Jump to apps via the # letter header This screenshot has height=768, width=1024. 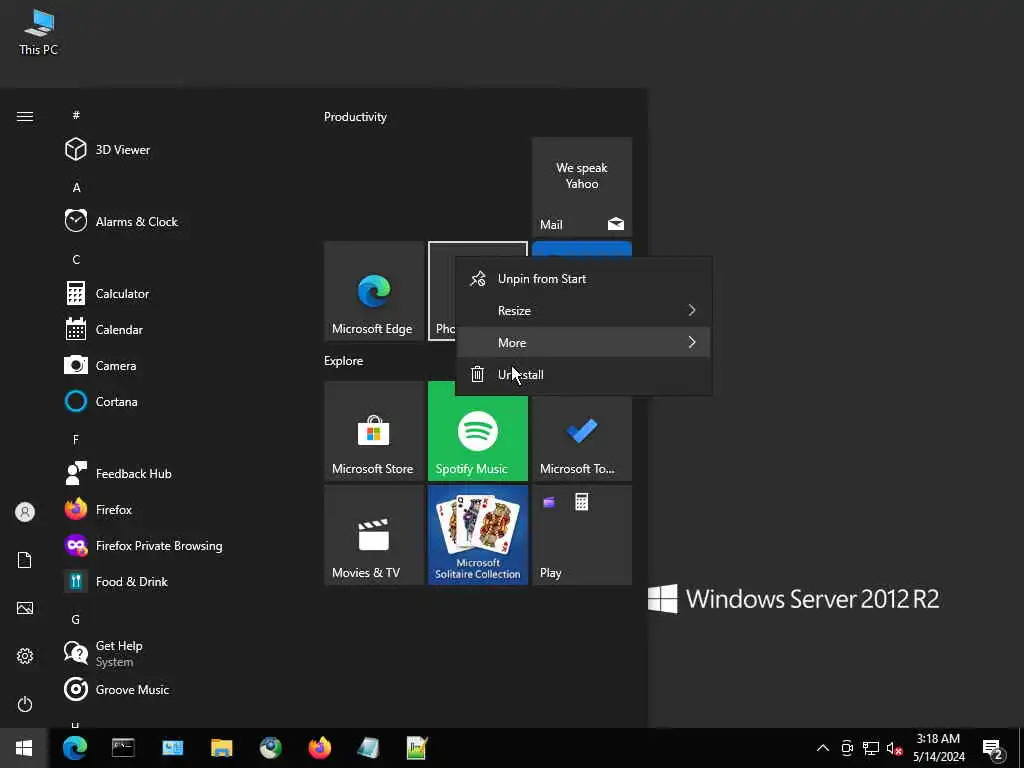click(x=76, y=115)
